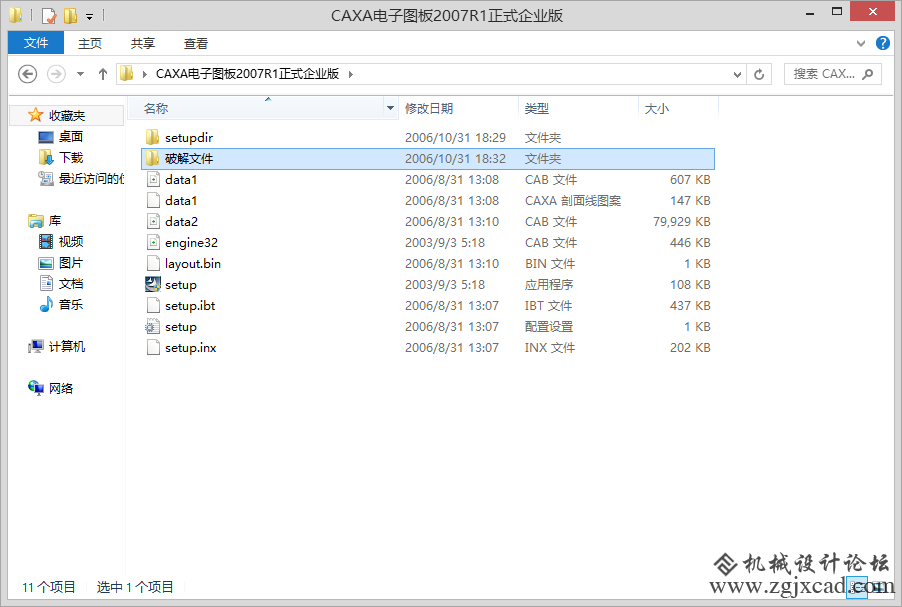This screenshot has width=902, height=607.
Task: Click the address bar folder icon
Action: (x=127, y=74)
